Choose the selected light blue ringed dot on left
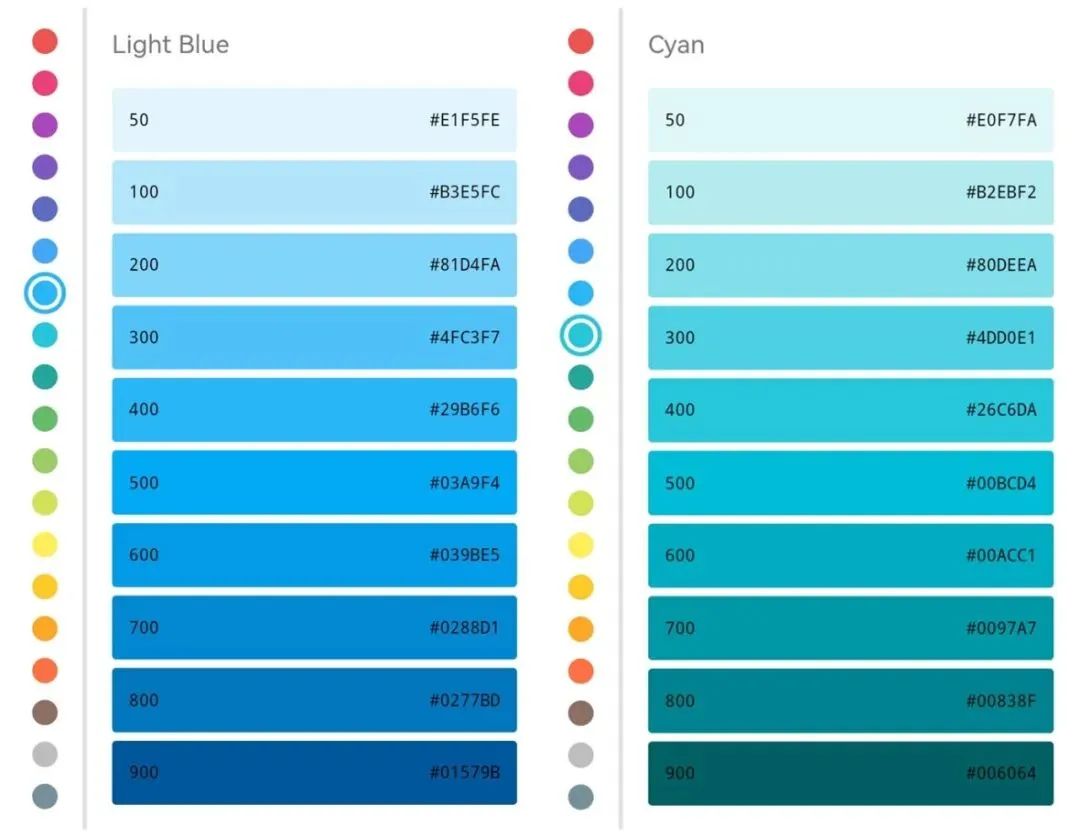1080x837 pixels. click(45, 293)
